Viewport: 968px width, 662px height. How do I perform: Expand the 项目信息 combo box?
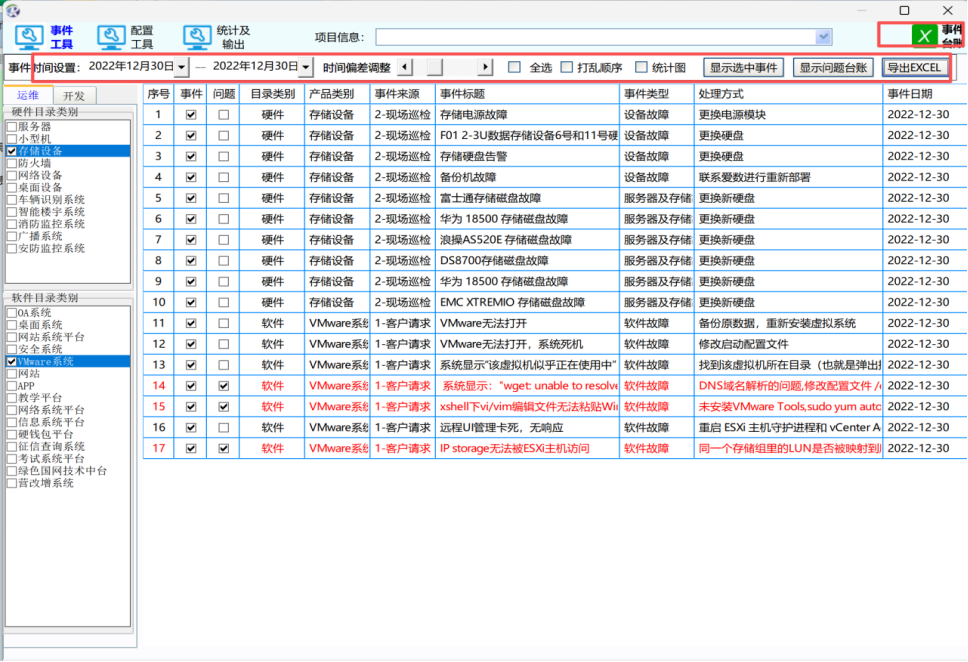(x=823, y=37)
